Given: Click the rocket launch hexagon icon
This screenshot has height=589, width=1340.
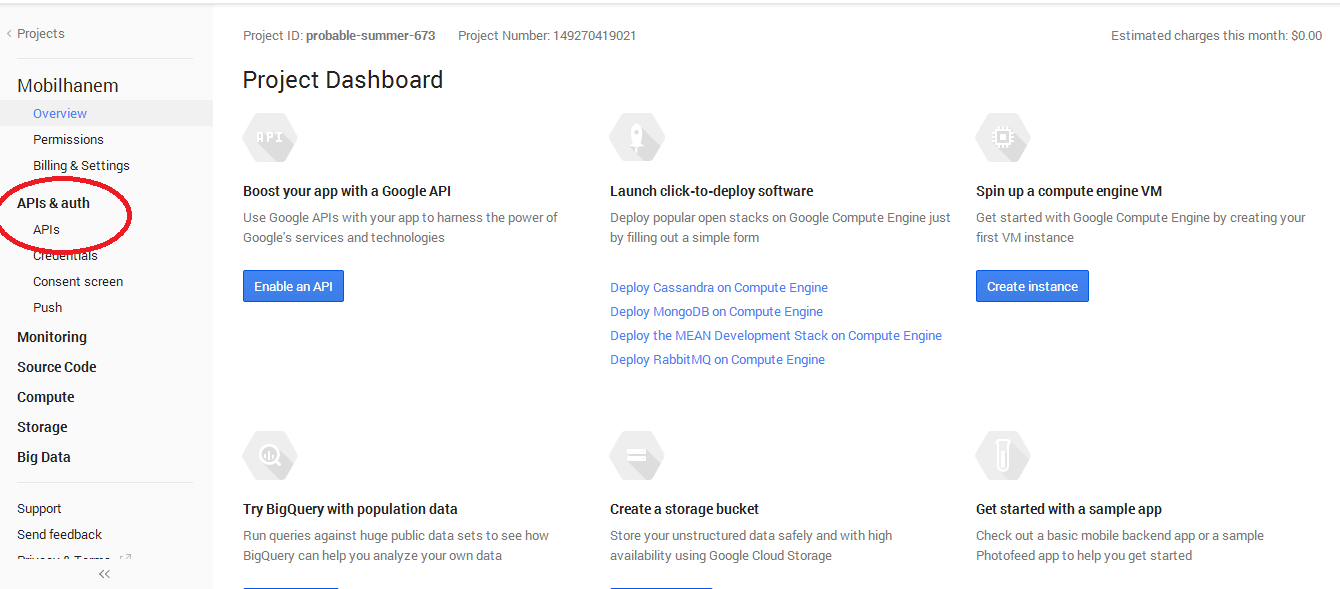Looking at the screenshot, I should pyautogui.click(x=637, y=138).
